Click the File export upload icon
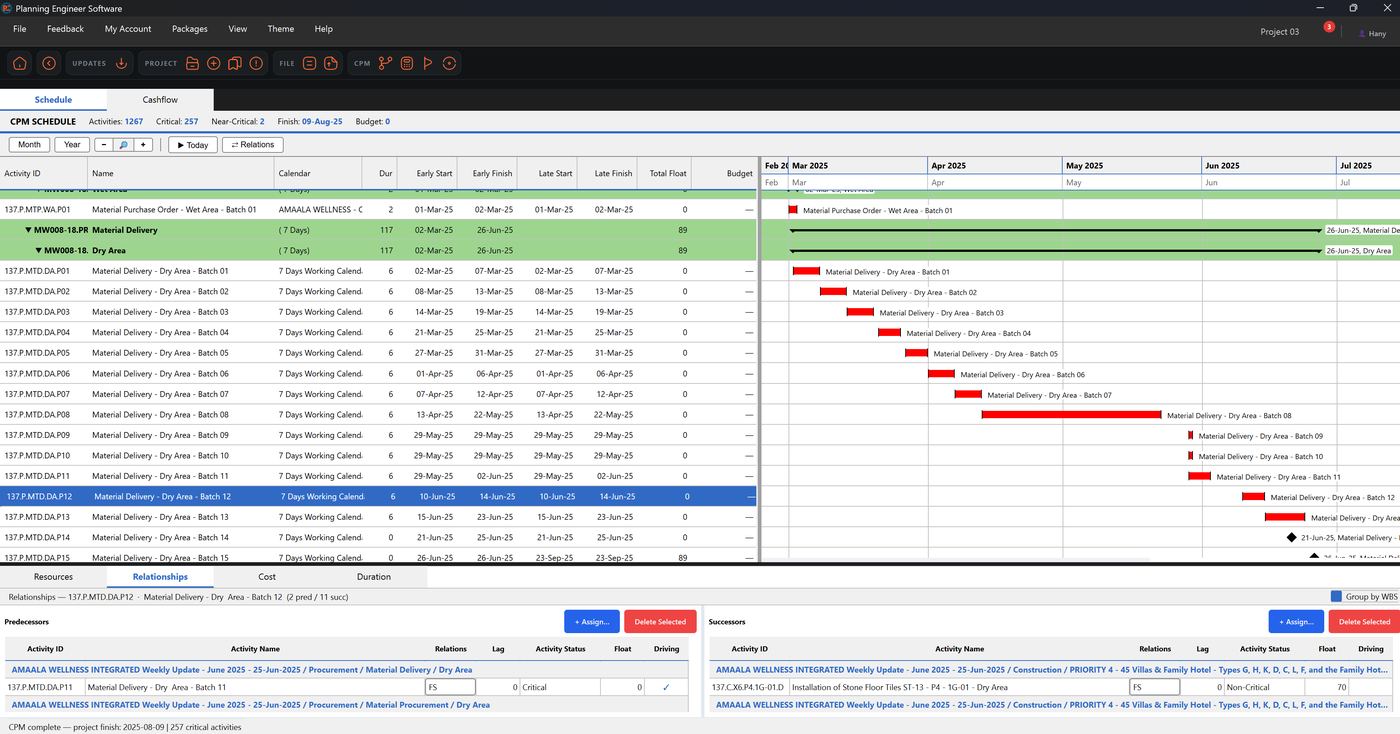The image size is (1400, 734). click(331, 63)
